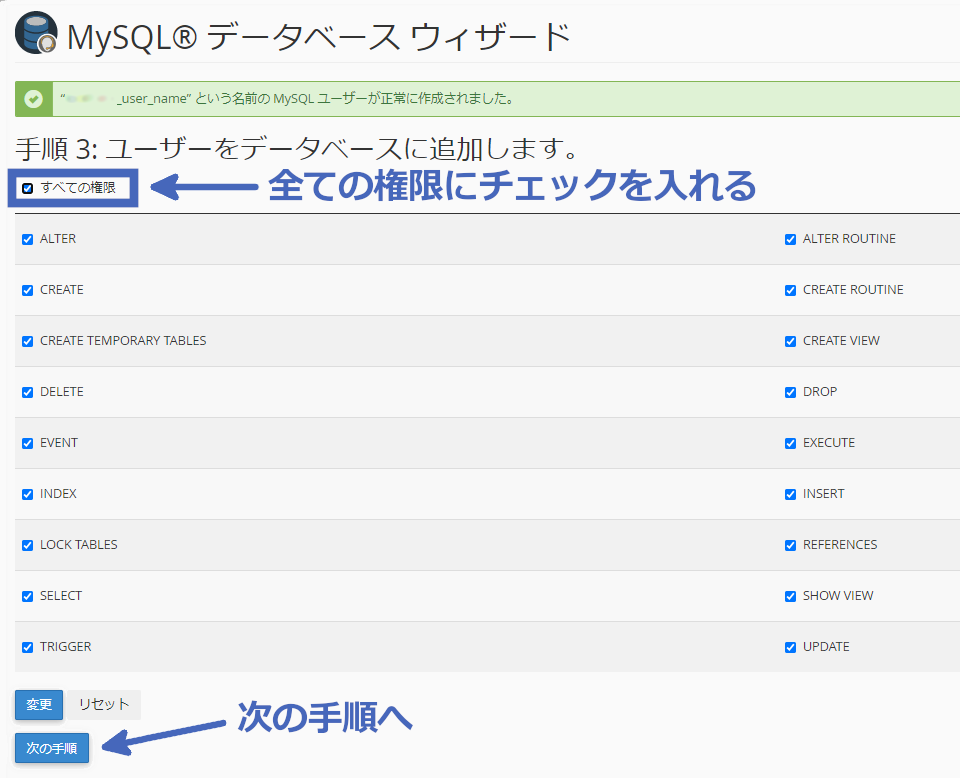
Task: Toggle the CREATE ROUTINE checkbox
Action: (790, 290)
